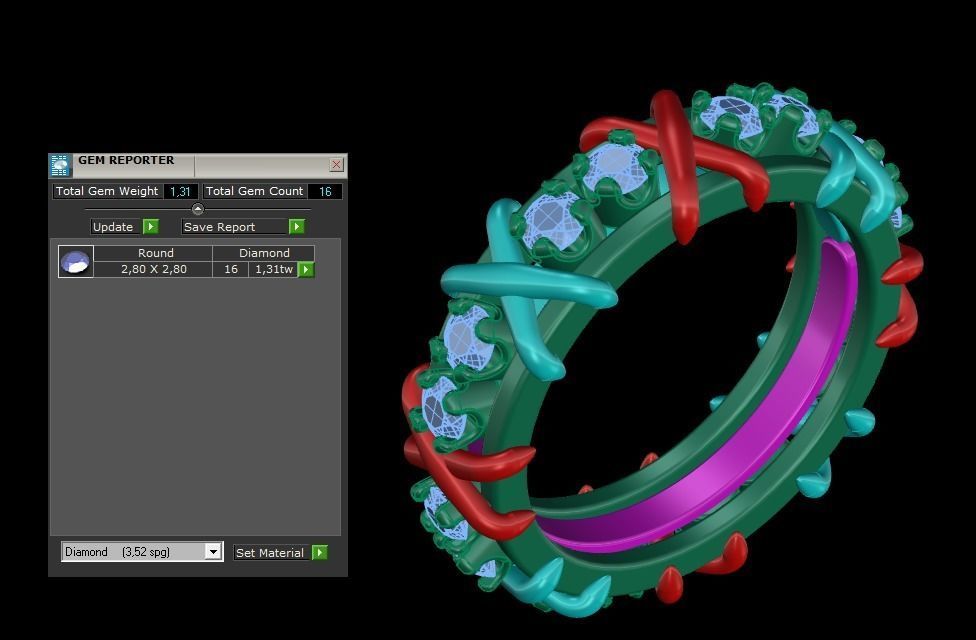The height and width of the screenshot is (640, 976).
Task: Click the 'Total Gem Count' label
Action: (255, 191)
